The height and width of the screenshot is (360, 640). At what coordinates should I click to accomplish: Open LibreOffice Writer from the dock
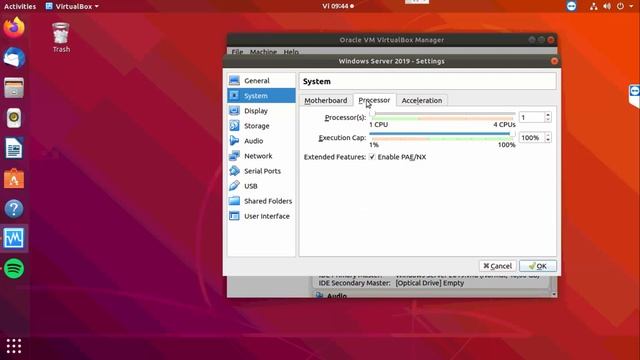point(14,148)
